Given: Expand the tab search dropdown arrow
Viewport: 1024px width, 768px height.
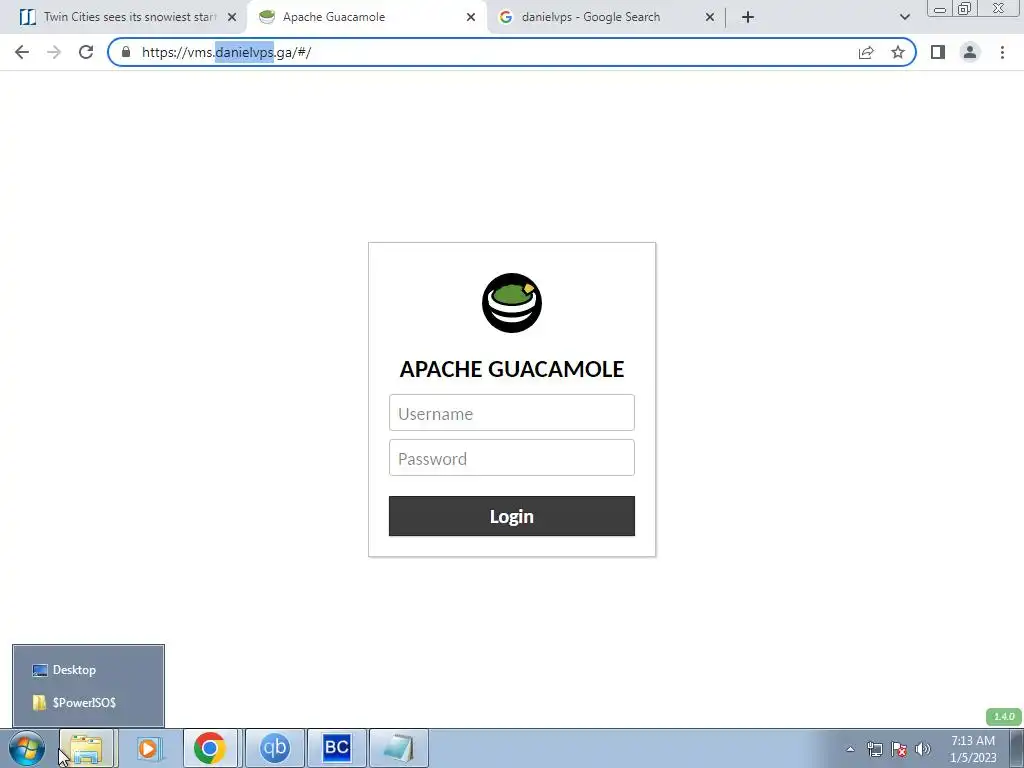Looking at the screenshot, I should coord(904,17).
